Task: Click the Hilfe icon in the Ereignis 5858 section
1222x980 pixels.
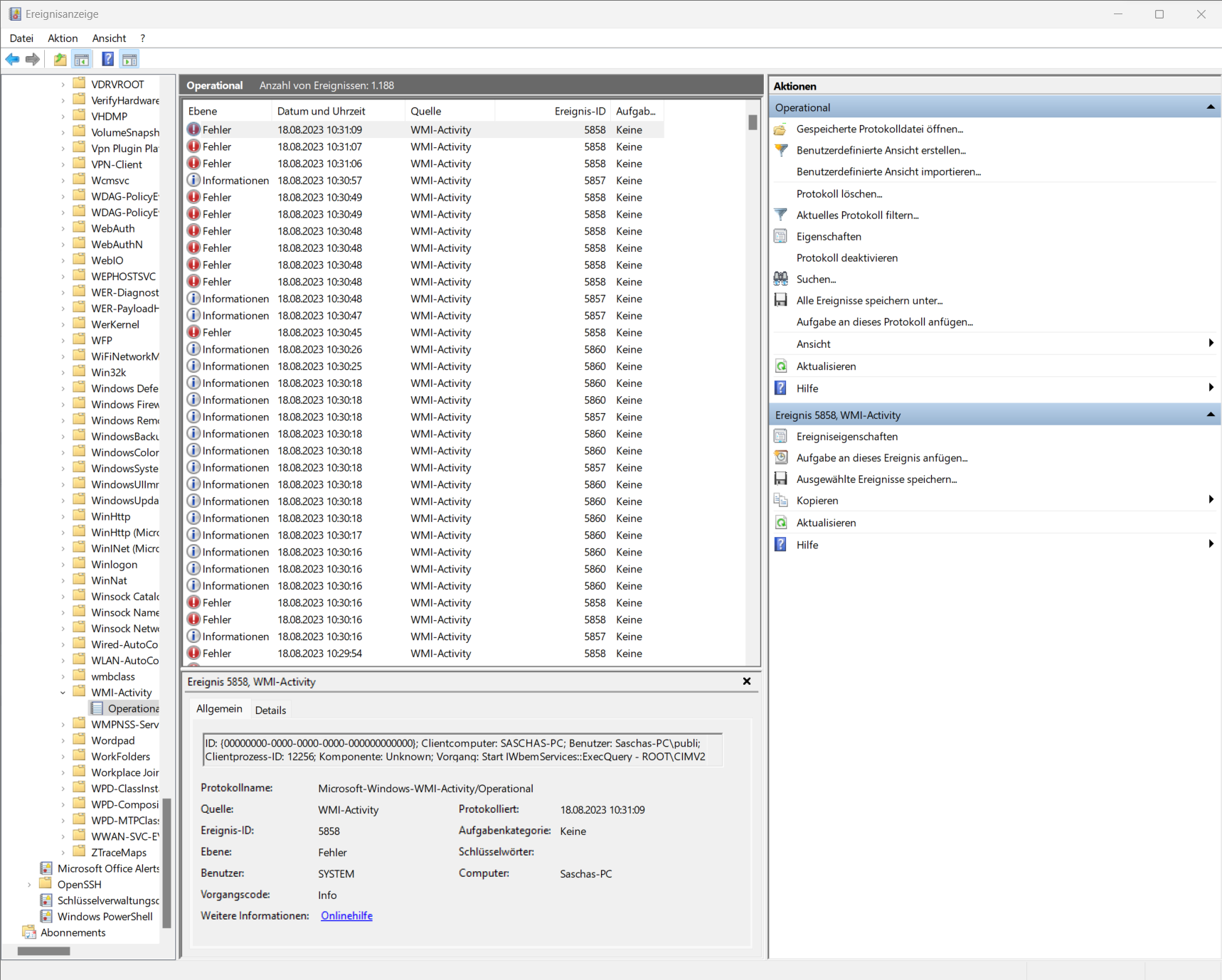Action: point(781,545)
